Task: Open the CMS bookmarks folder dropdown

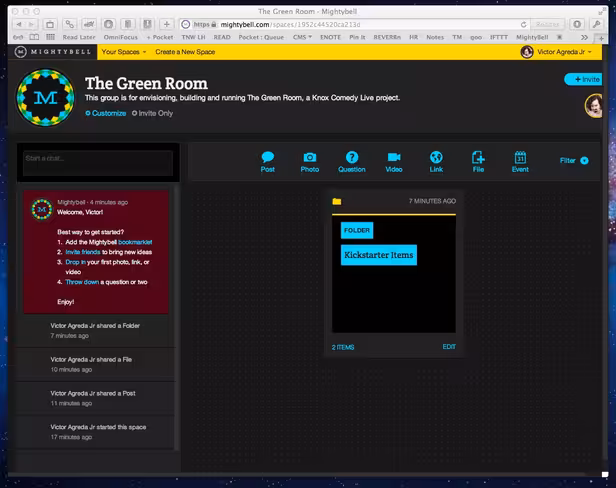Action: 302,37
